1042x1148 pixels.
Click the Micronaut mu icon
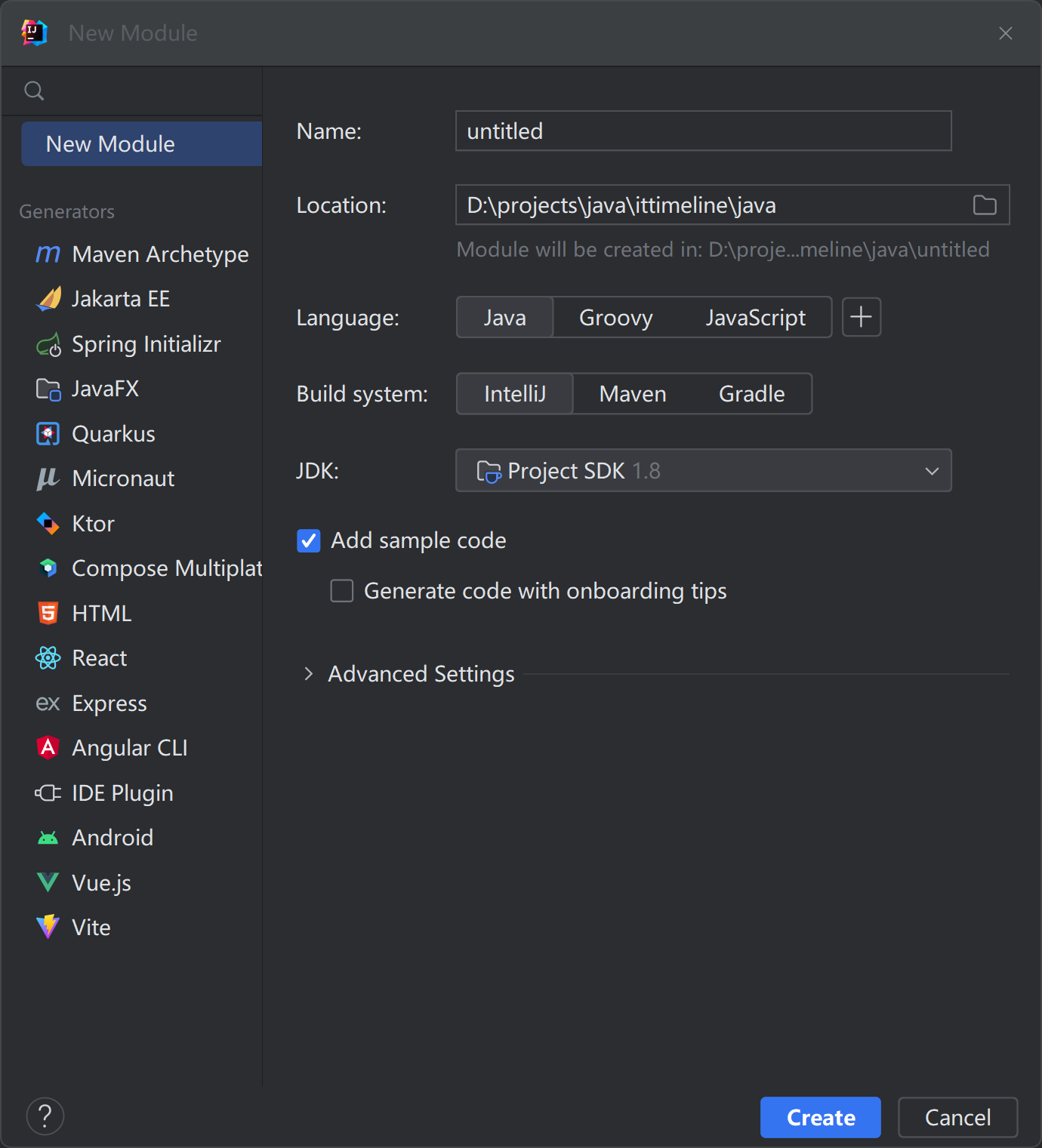(48, 479)
